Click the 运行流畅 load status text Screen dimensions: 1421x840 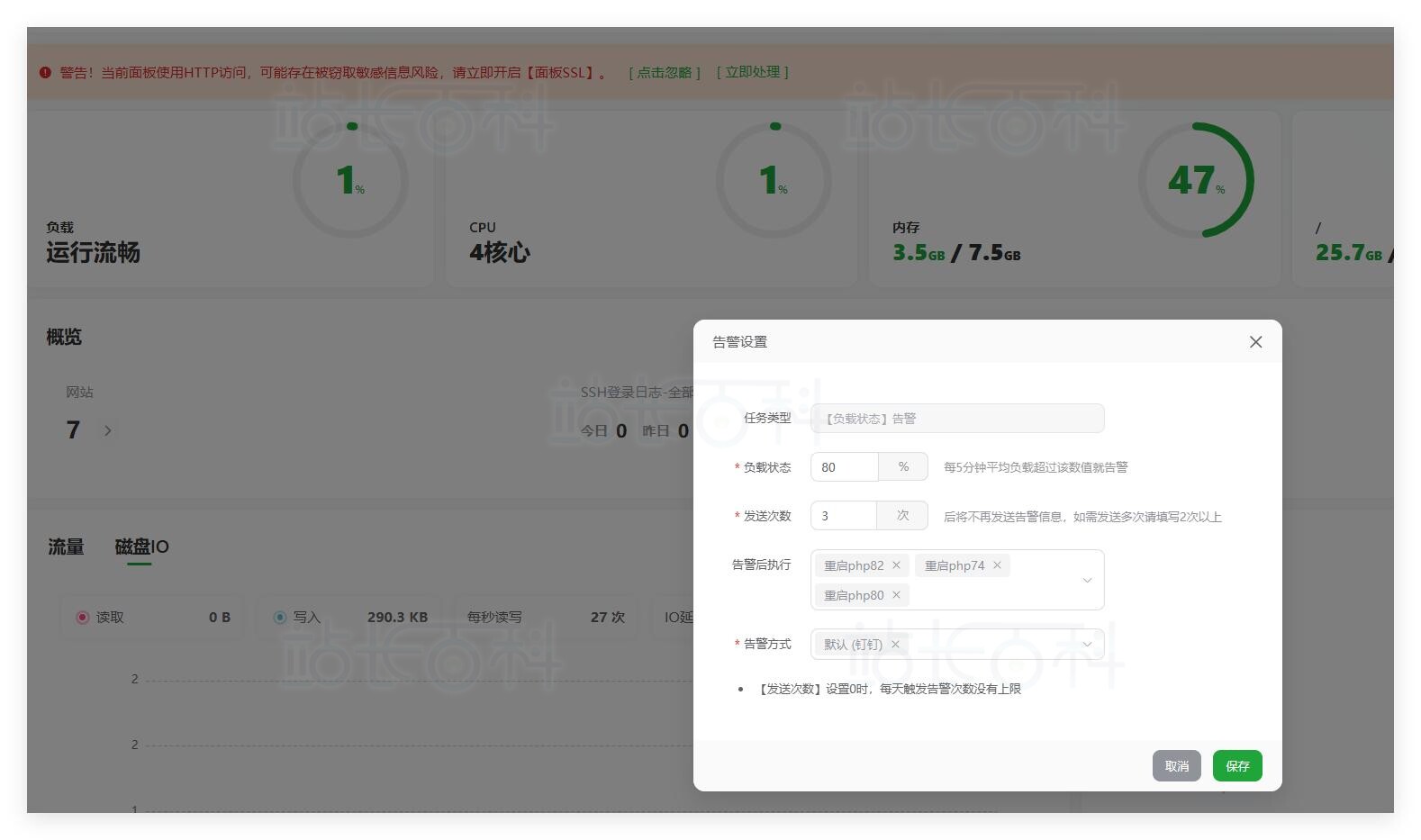[94, 253]
